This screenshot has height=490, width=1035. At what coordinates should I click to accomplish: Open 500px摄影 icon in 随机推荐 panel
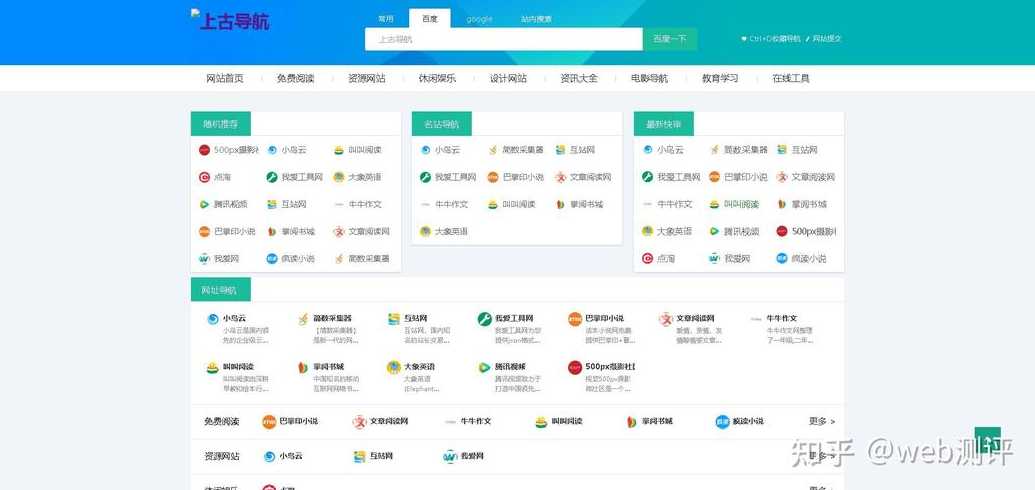[205, 150]
